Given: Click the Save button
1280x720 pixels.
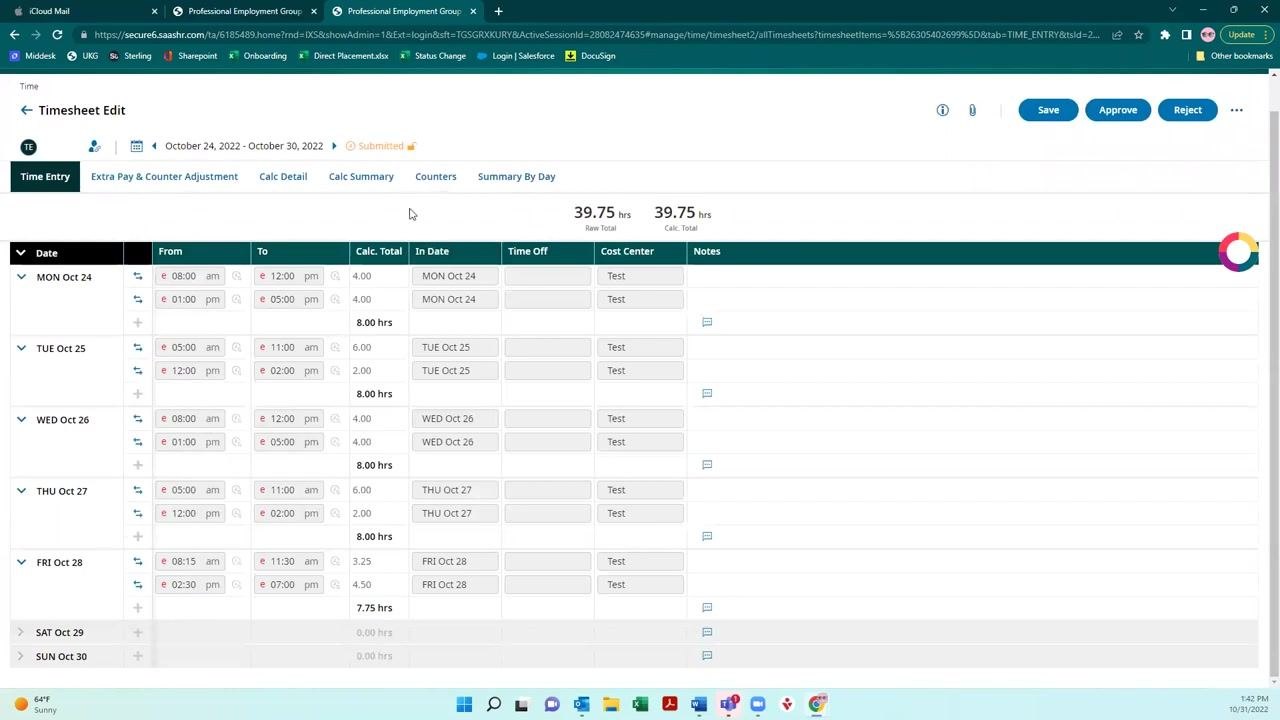Looking at the screenshot, I should click(x=1048, y=110).
